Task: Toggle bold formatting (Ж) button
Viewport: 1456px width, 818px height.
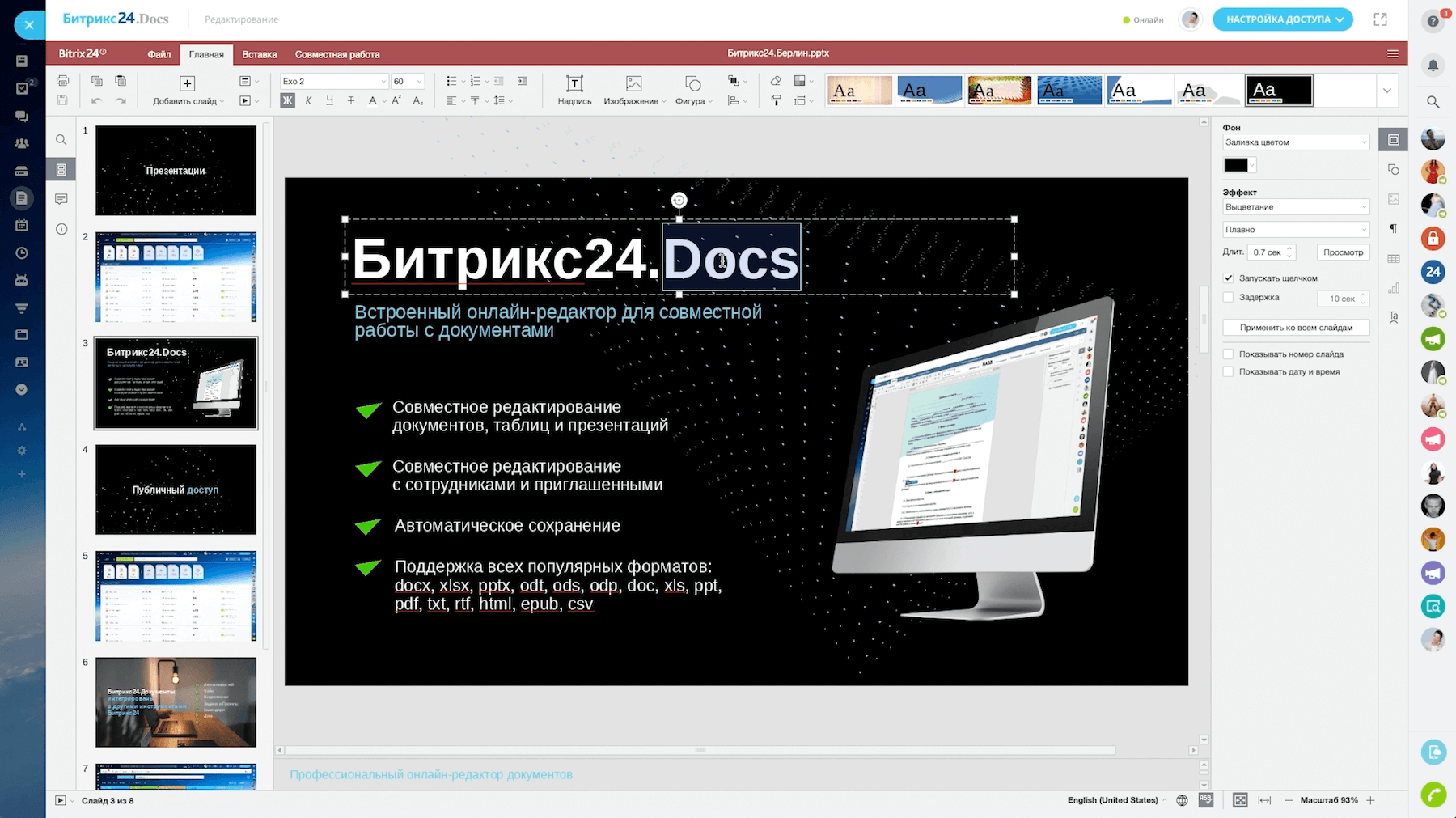Action: (x=287, y=100)
